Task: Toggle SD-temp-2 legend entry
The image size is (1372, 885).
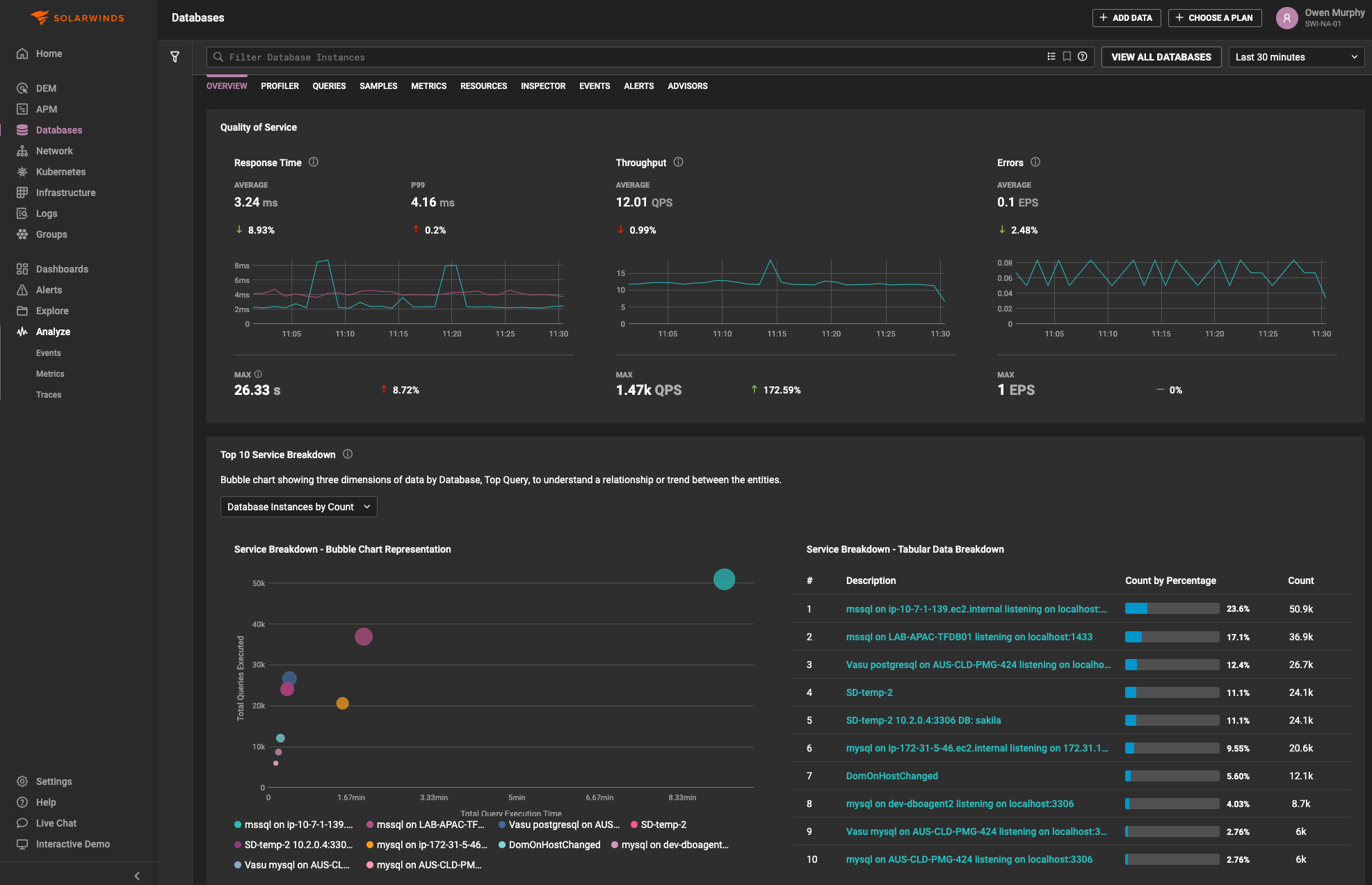Action: point(658,825)
